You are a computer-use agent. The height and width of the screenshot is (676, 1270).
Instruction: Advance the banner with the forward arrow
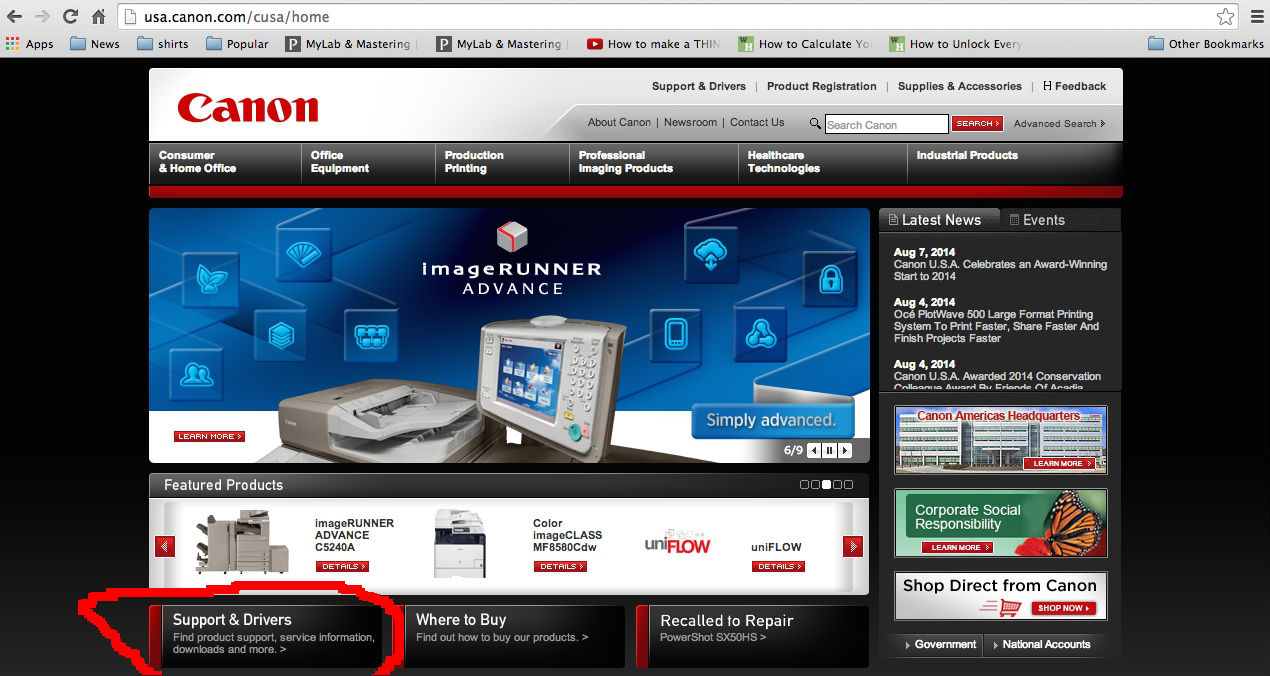click(x=845, y=450)
